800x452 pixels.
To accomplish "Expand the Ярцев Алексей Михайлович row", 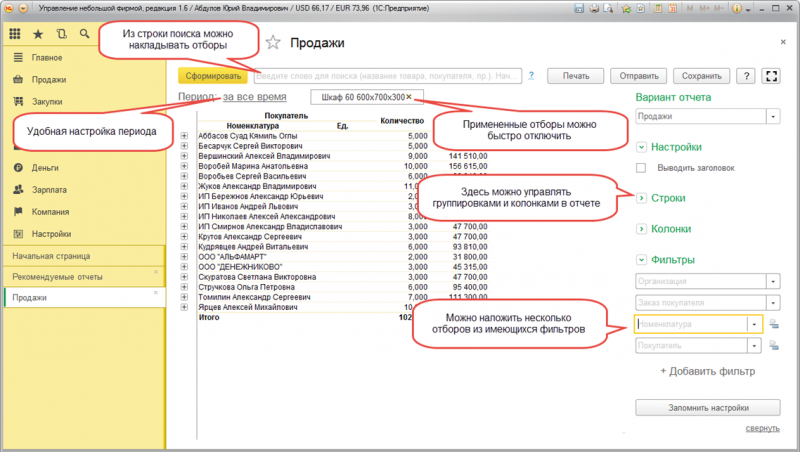I will click(x=184, y=307).
